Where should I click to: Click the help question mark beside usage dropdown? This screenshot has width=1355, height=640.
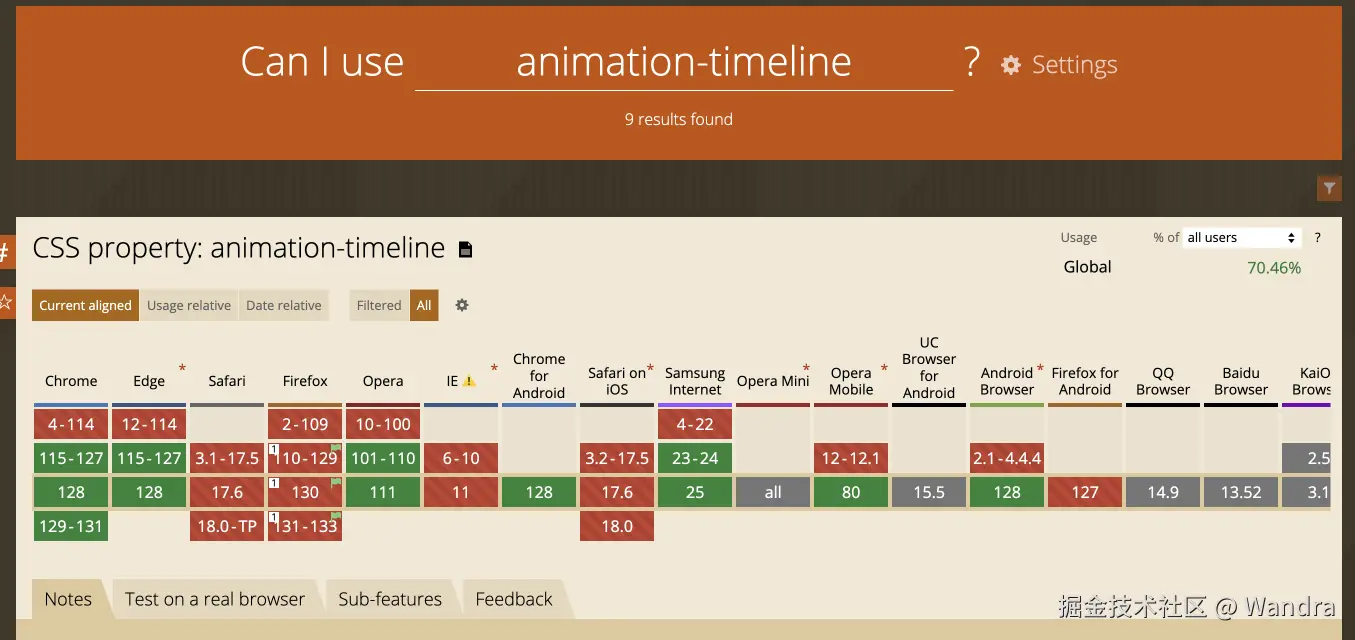[x=1318, y=238]
